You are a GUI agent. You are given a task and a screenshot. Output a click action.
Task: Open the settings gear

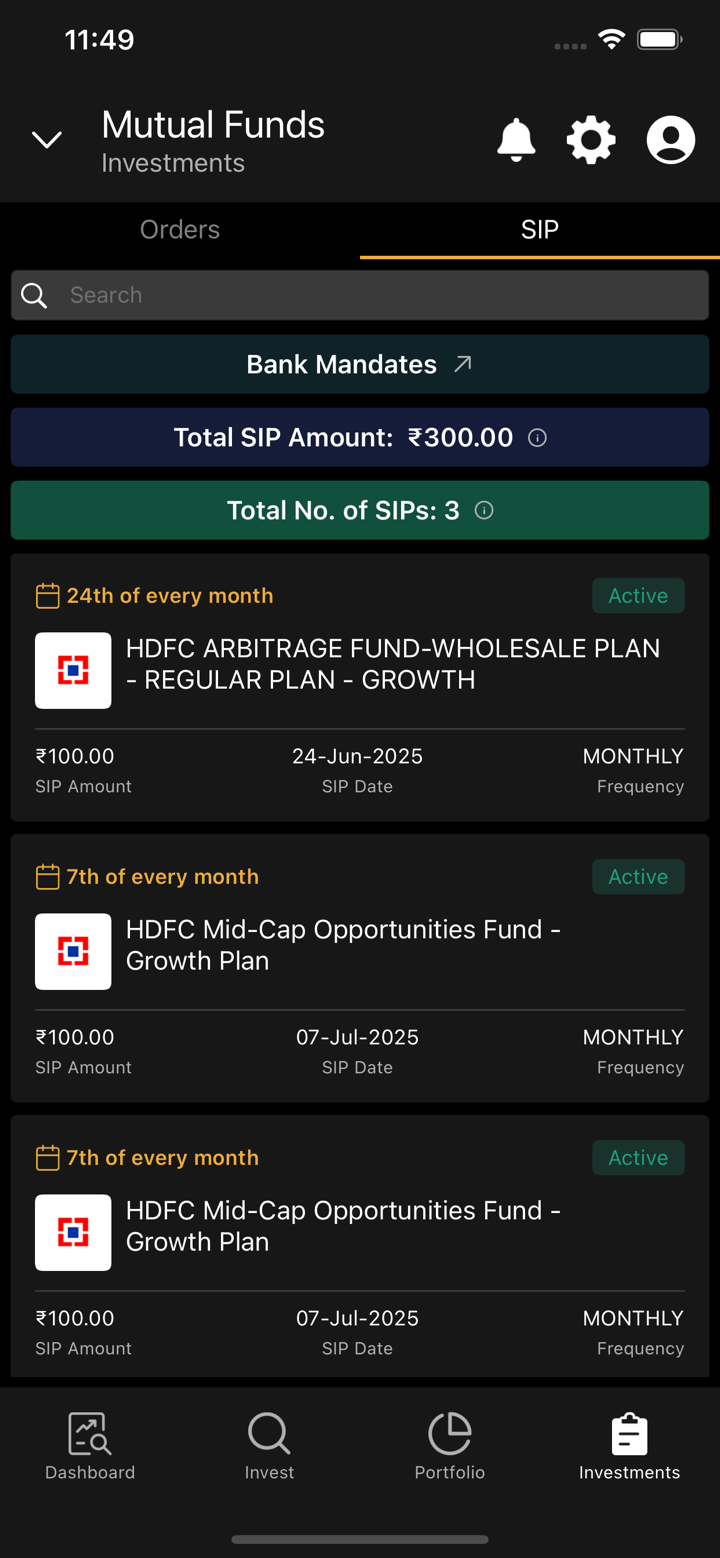[591, 140]
